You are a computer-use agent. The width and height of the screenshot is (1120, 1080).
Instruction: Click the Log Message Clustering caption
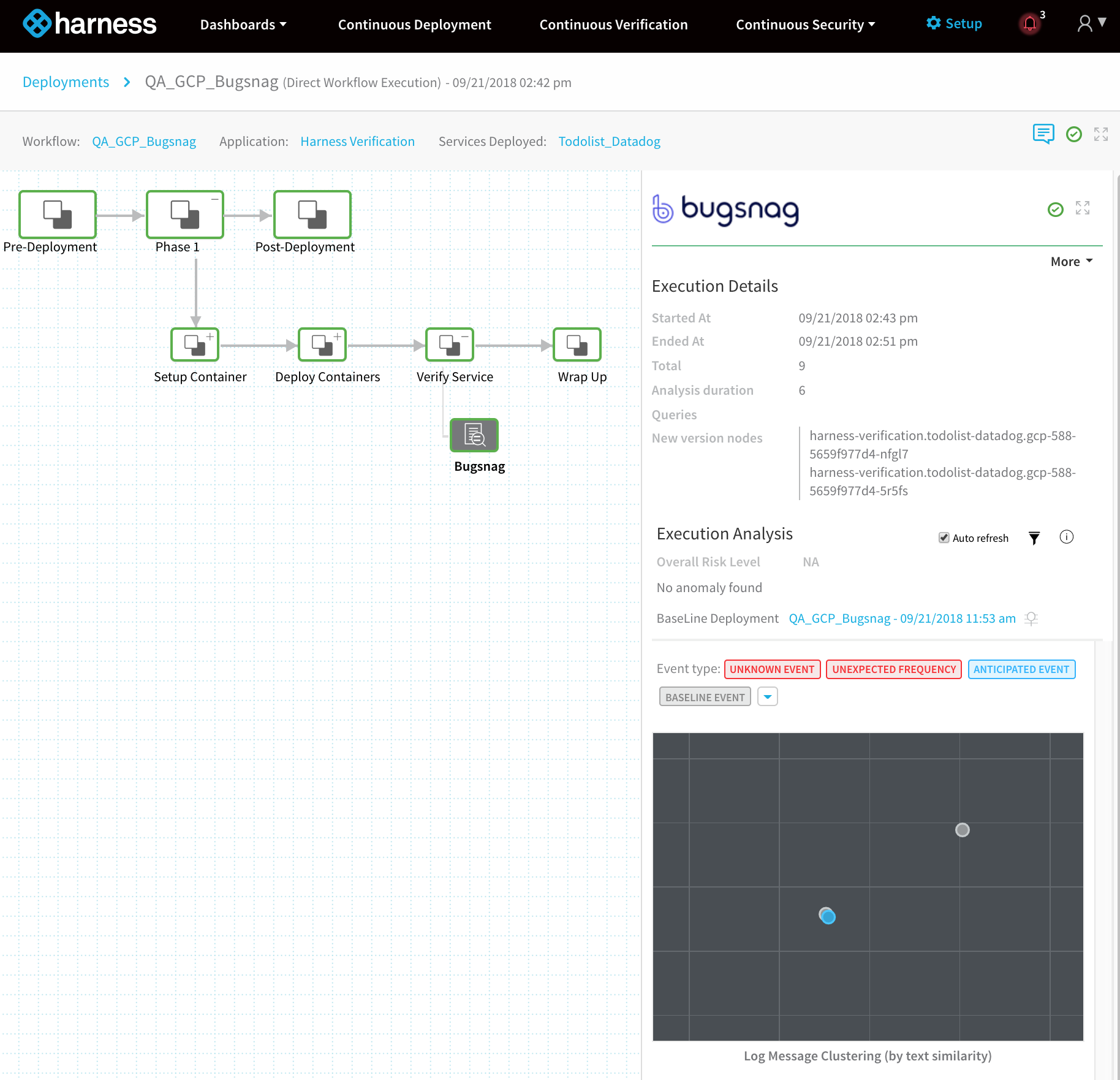point(868,1056)
